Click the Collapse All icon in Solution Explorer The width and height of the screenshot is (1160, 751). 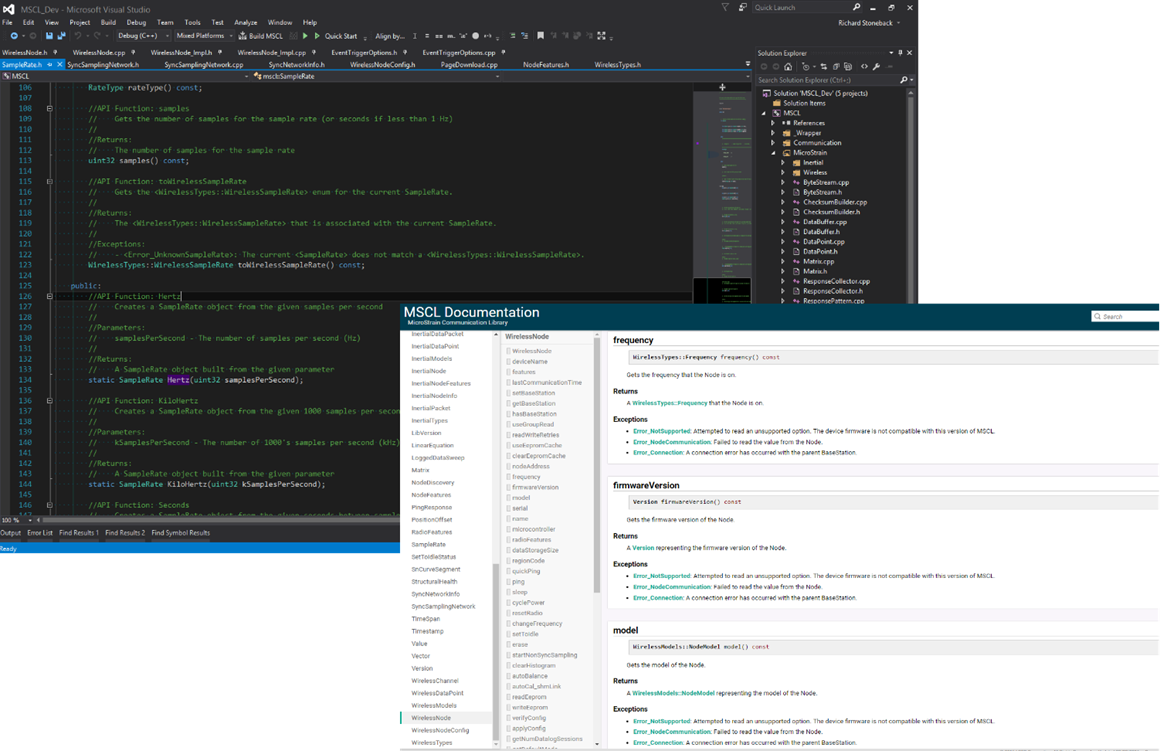pyautogui.click(x=836, y=67)
